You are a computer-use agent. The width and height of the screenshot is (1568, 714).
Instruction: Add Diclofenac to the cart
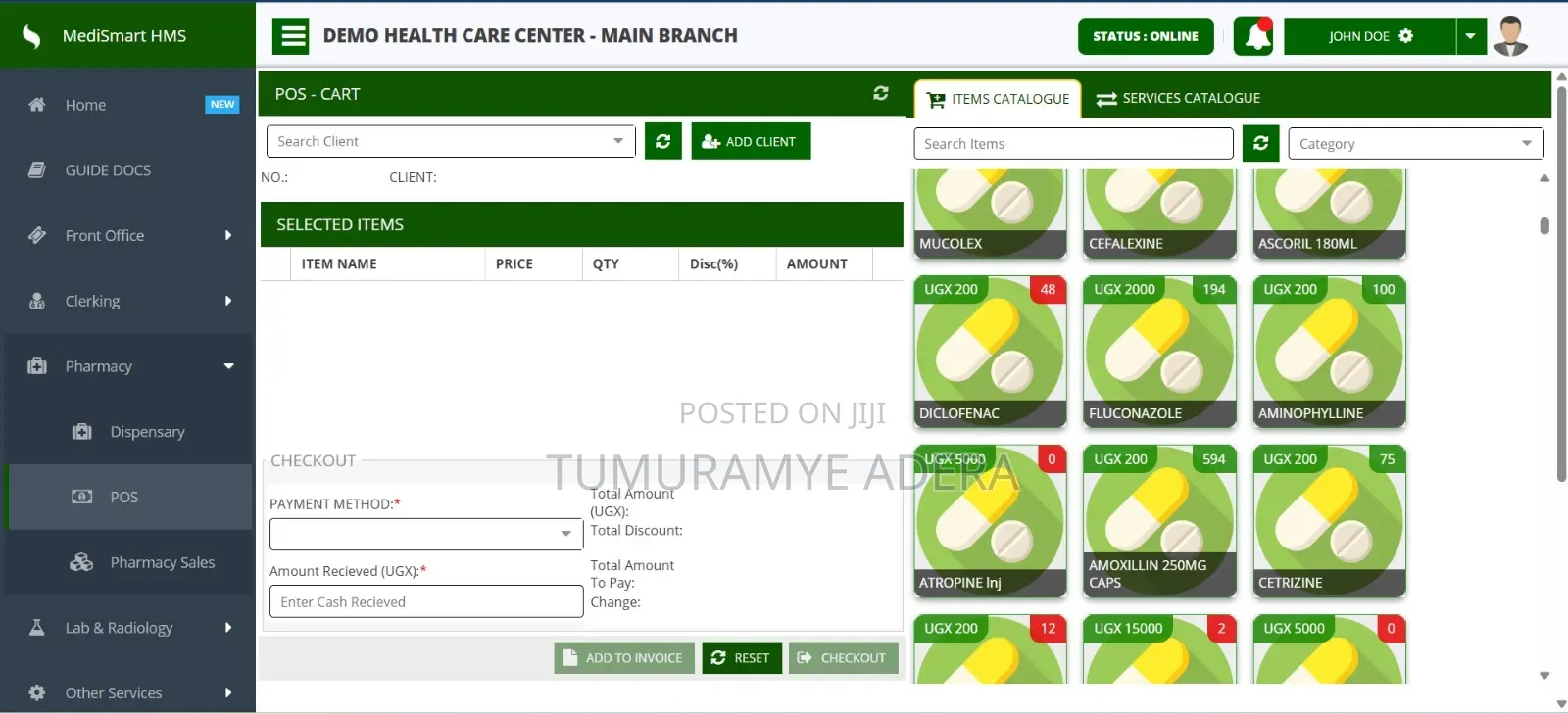pyautogui.click(x=990, y=352)
